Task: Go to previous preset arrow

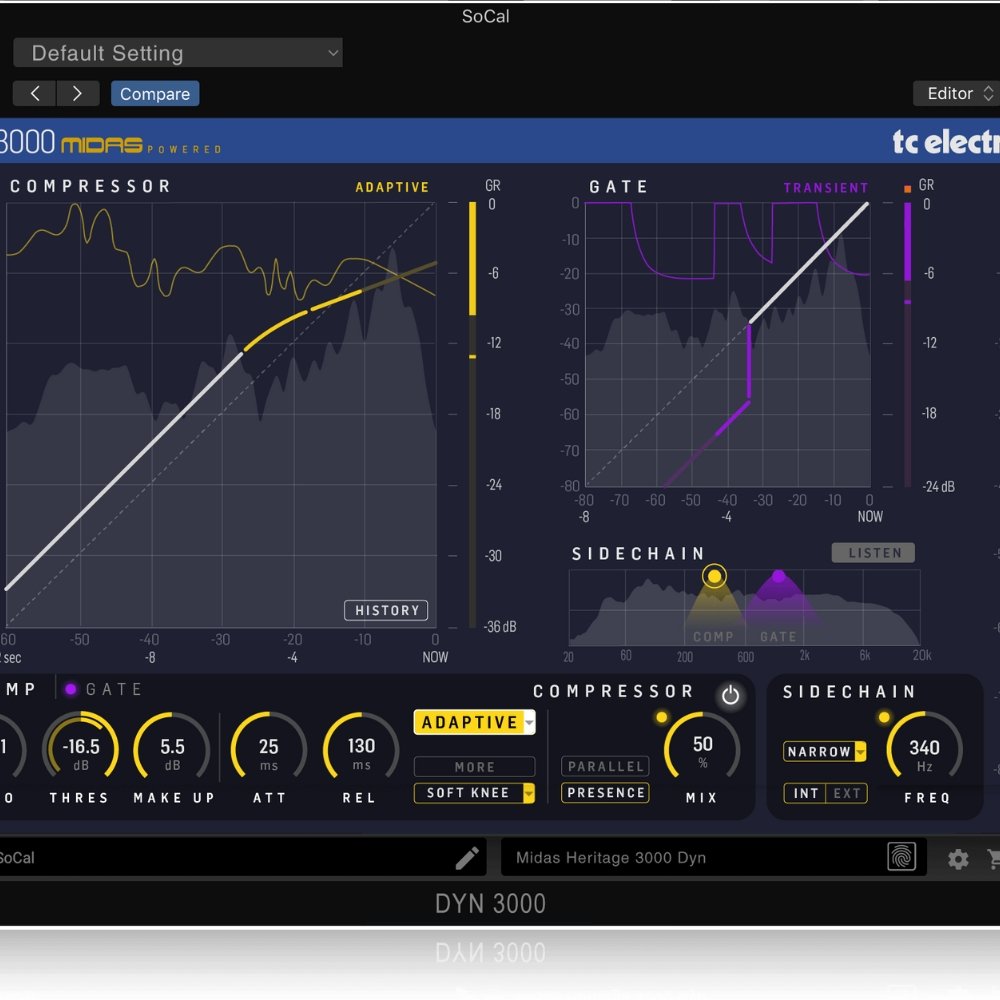Action: click(x=35, y=94)
